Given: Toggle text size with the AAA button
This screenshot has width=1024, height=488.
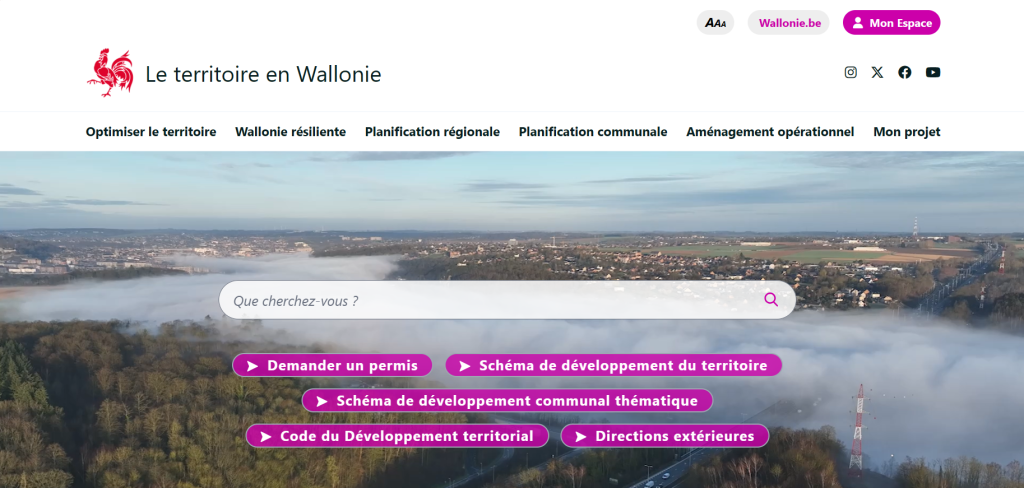Looking at the screenshot, I should (715, 23).
